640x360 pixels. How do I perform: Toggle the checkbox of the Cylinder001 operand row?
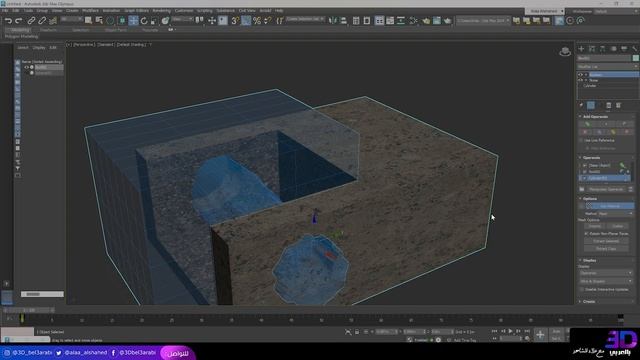coord(584,178)
